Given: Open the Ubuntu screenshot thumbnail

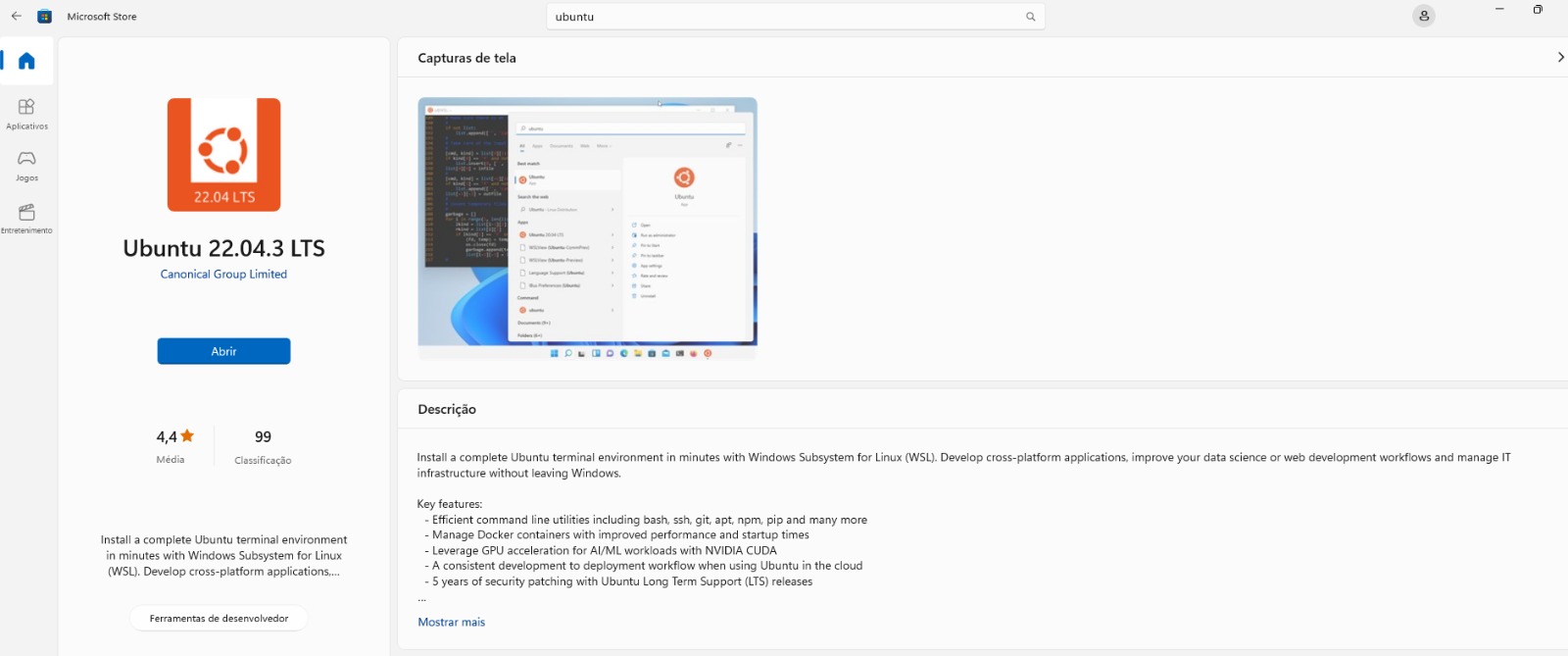Looking at the screenshot, I should click(587, 228).
